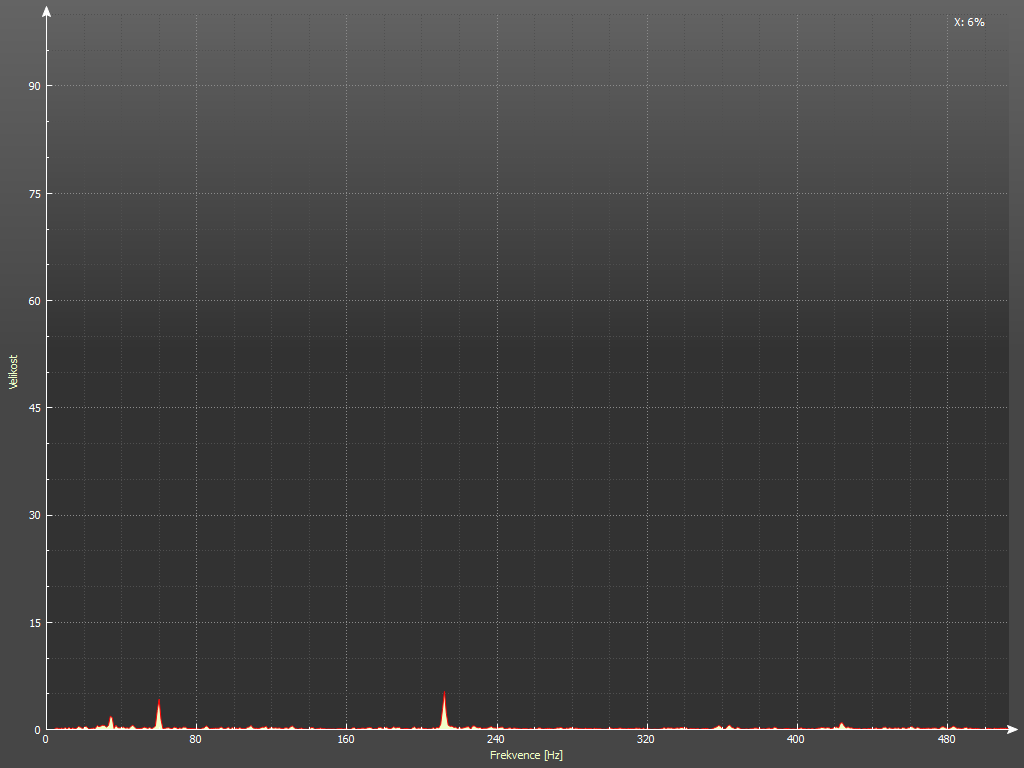Click the 320 Hz frequency tick label
The image size is (1024, 768).
click(646, 740)
